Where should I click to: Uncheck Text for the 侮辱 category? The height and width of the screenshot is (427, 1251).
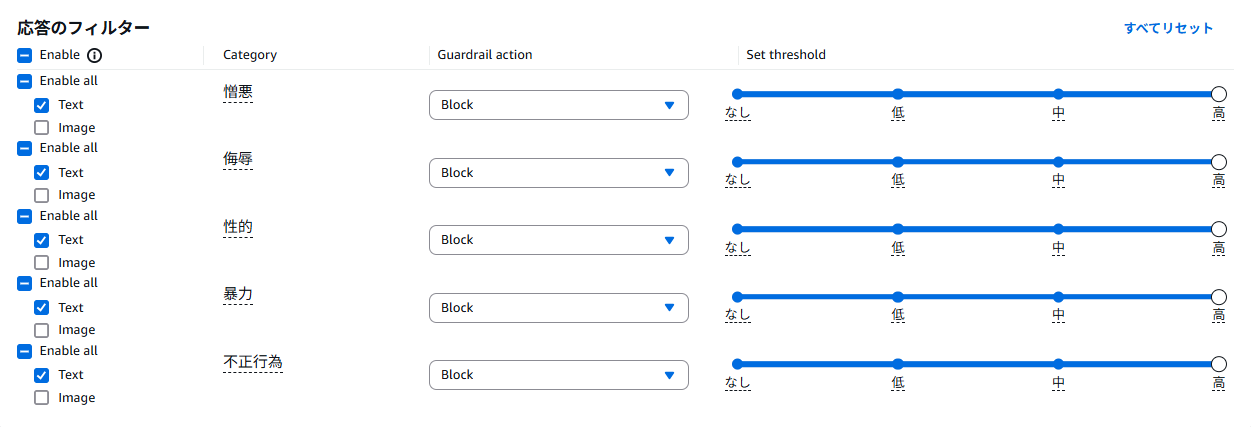(x=42, y=173)
